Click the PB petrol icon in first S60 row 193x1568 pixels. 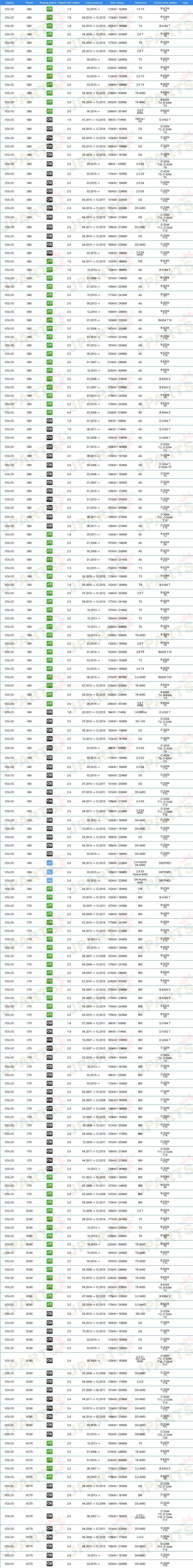coord(49,10)
